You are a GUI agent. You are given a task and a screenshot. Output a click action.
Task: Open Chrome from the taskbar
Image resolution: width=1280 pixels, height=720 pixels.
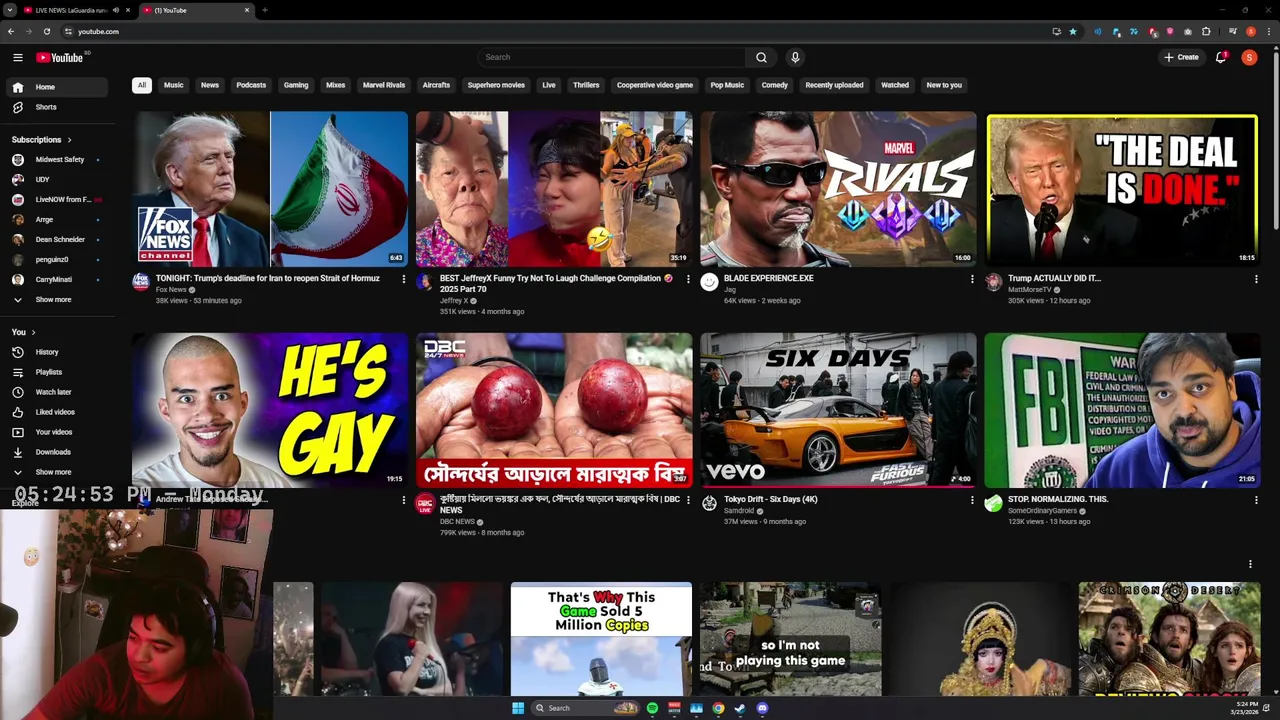(x=718, y=708)
